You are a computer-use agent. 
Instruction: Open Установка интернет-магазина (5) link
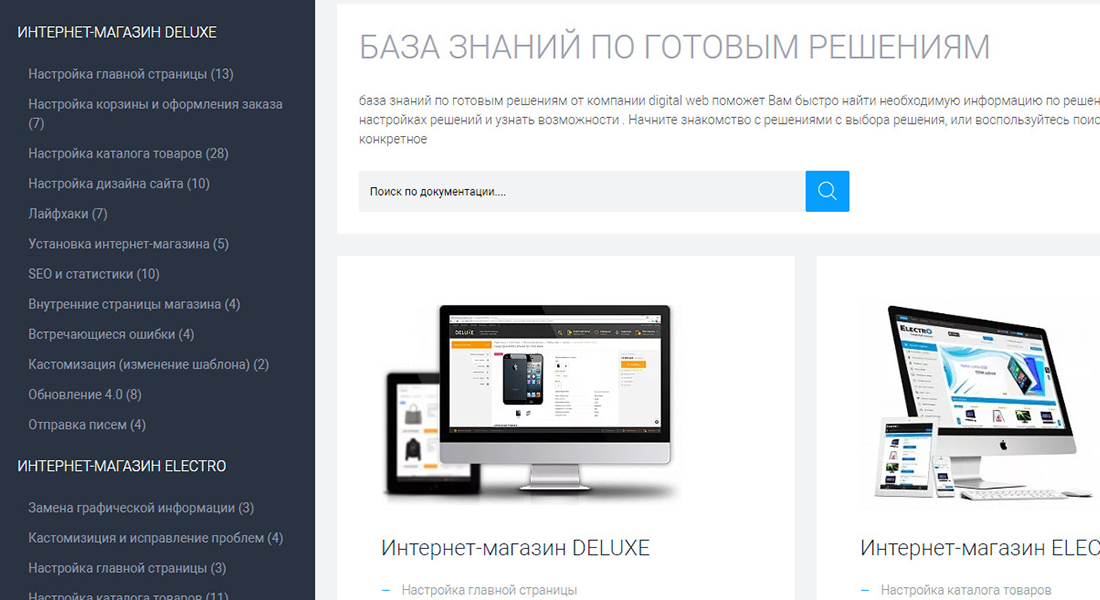tap(128, 244)
